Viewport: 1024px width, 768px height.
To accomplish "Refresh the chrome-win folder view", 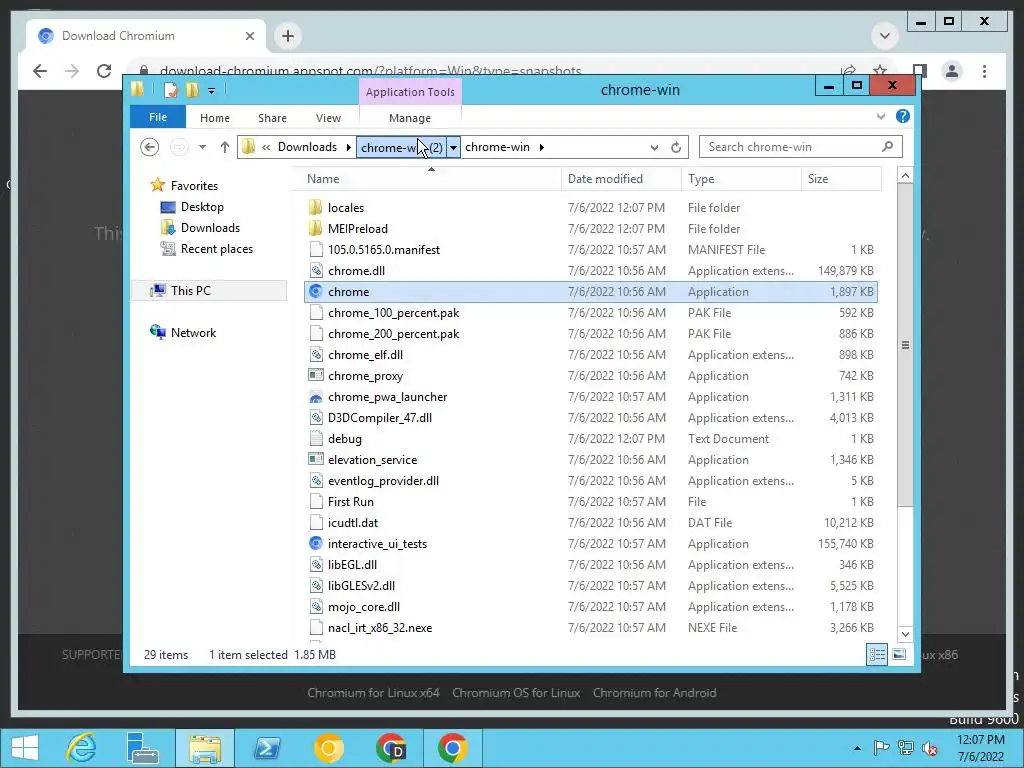I will click(676, 148).
